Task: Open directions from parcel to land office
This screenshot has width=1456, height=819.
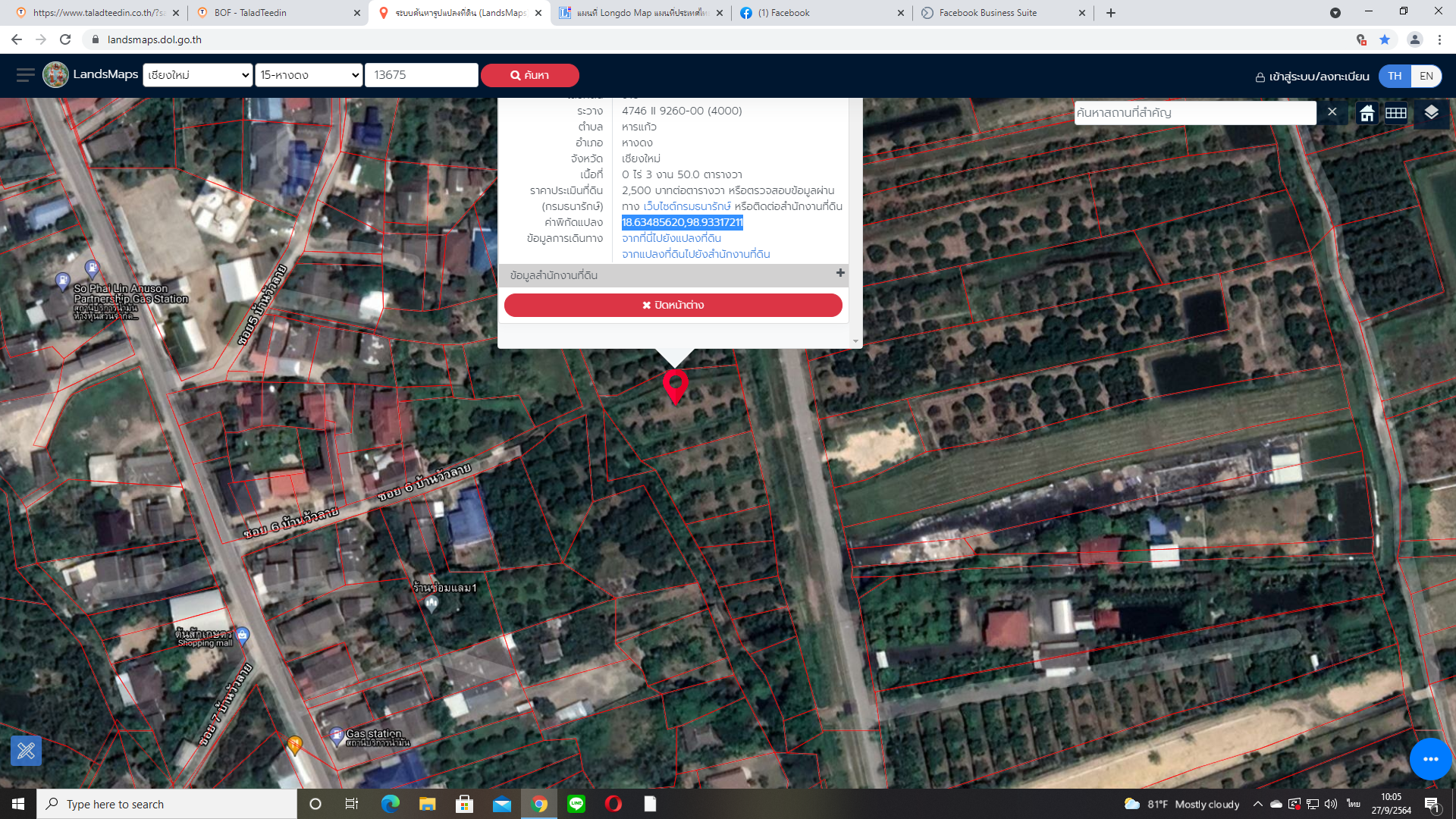Action: 695,254
